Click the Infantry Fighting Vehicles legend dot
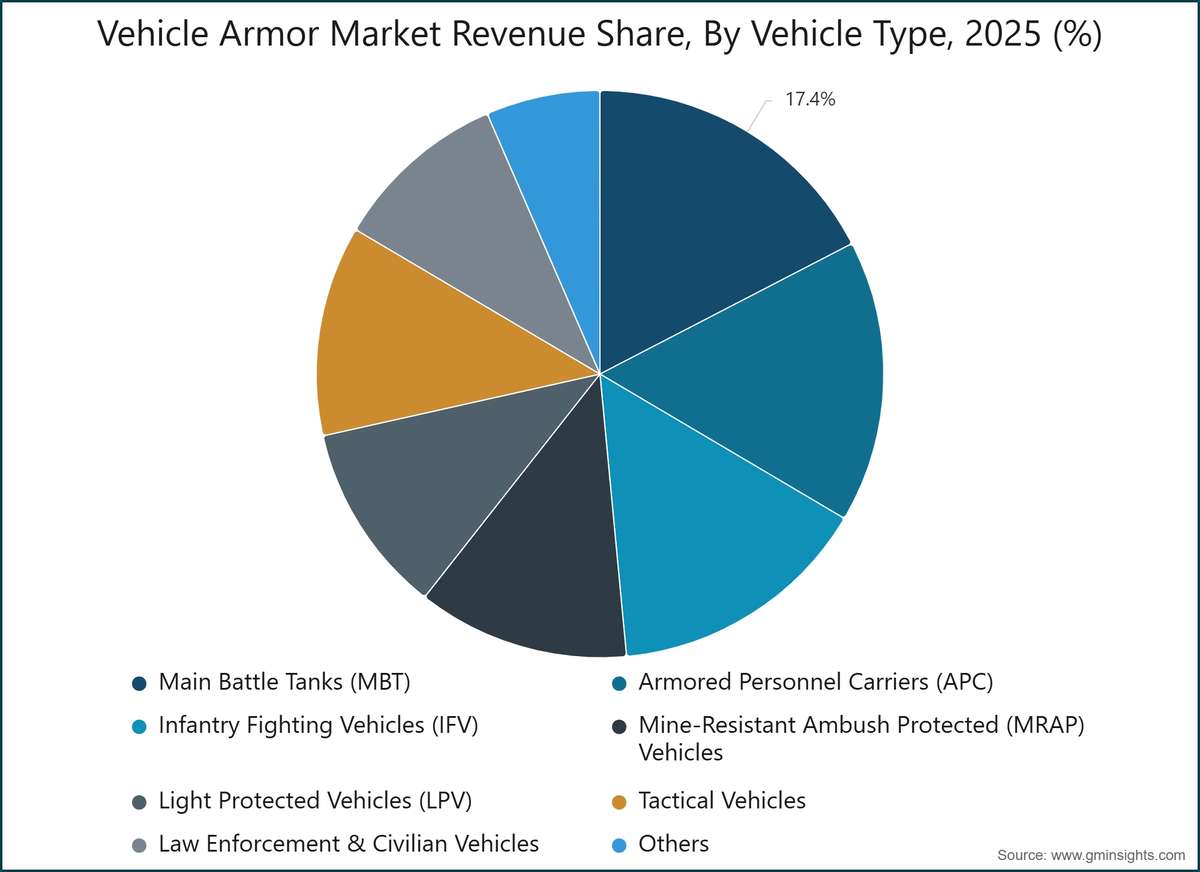Viewport: 1200px width, 872px height. pyautogui.click(x=139, y=725)
